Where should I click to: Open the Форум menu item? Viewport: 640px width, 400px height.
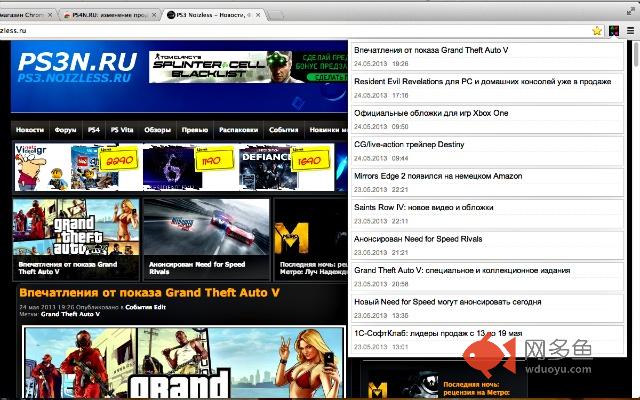click(65, 130)
